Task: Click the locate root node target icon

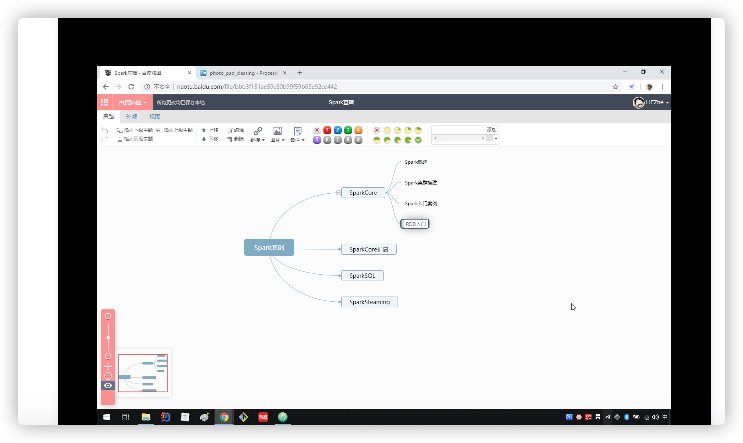Action: pyautogui.click(x=108, y=376)
